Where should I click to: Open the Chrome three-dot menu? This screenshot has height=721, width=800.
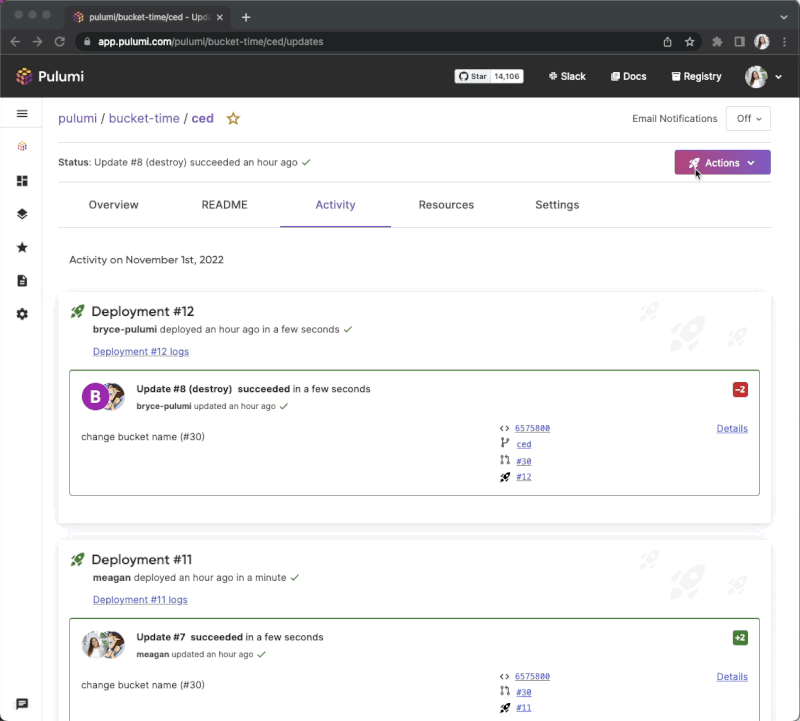coord(785,42)
